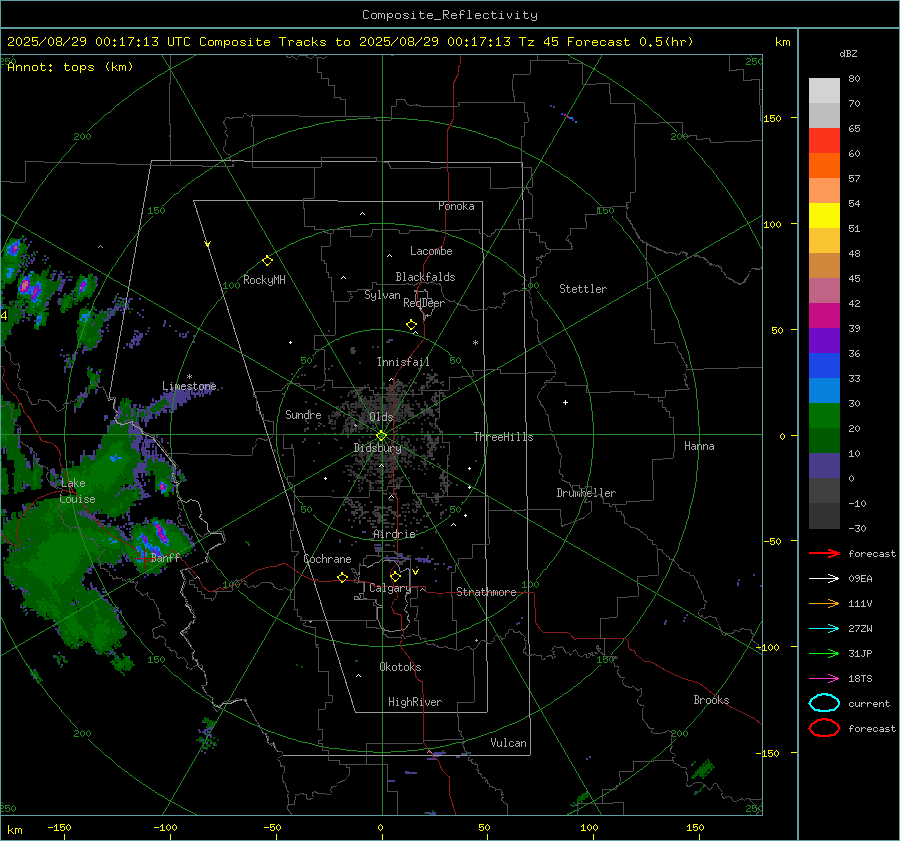Click the Calgary city label
The image size is (900, 841).
pyautogui.click(x=390, y=588)
